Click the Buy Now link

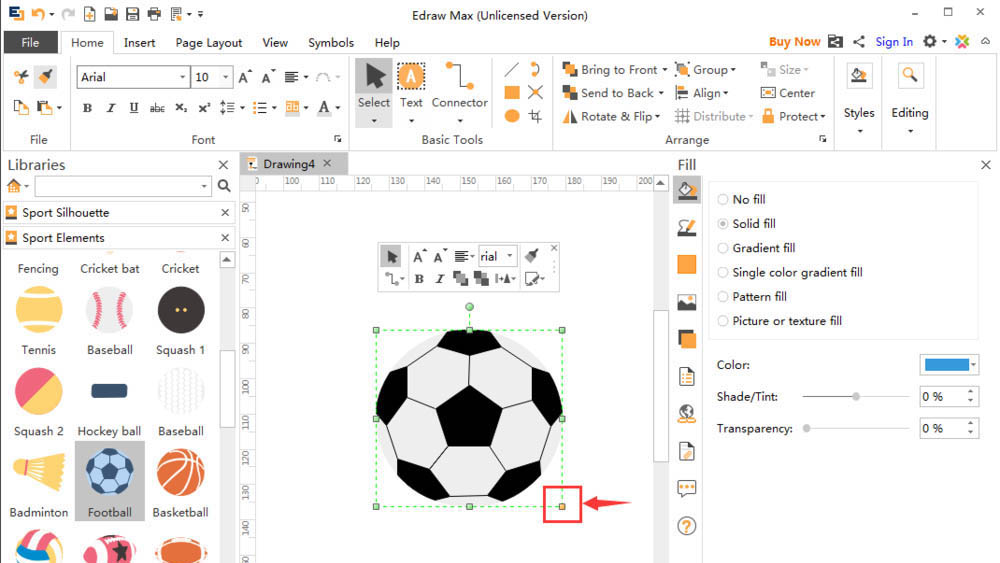(794, 42)
